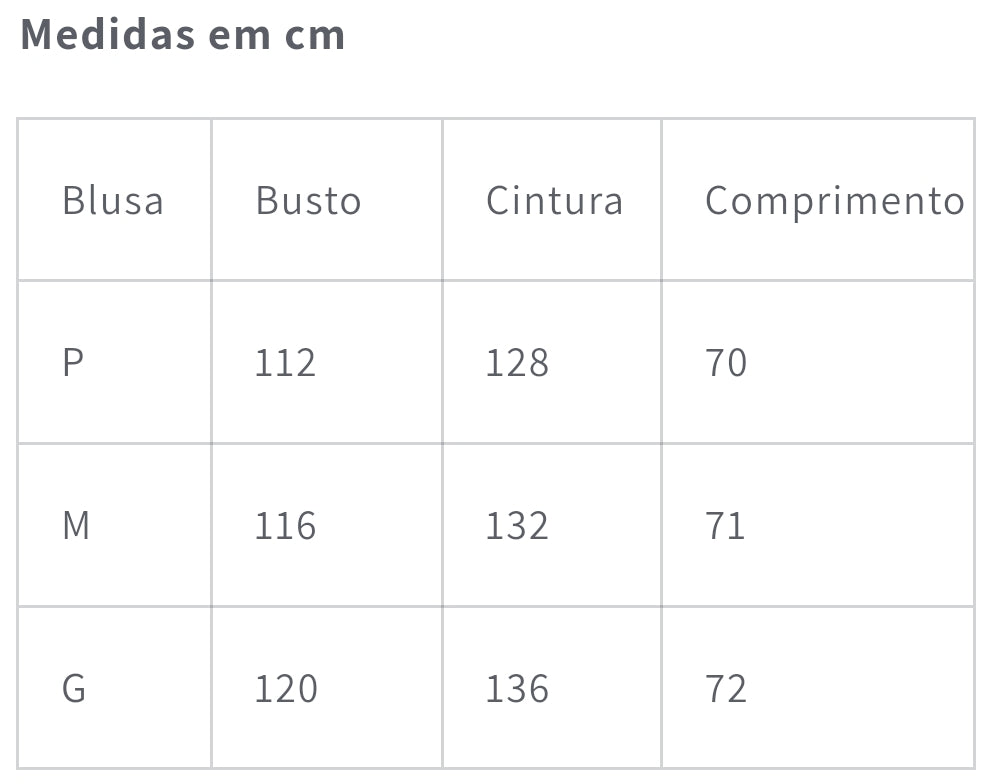Click waist value 132
Image resolution: width=994 pixels, height=784 pixels.
517,525
